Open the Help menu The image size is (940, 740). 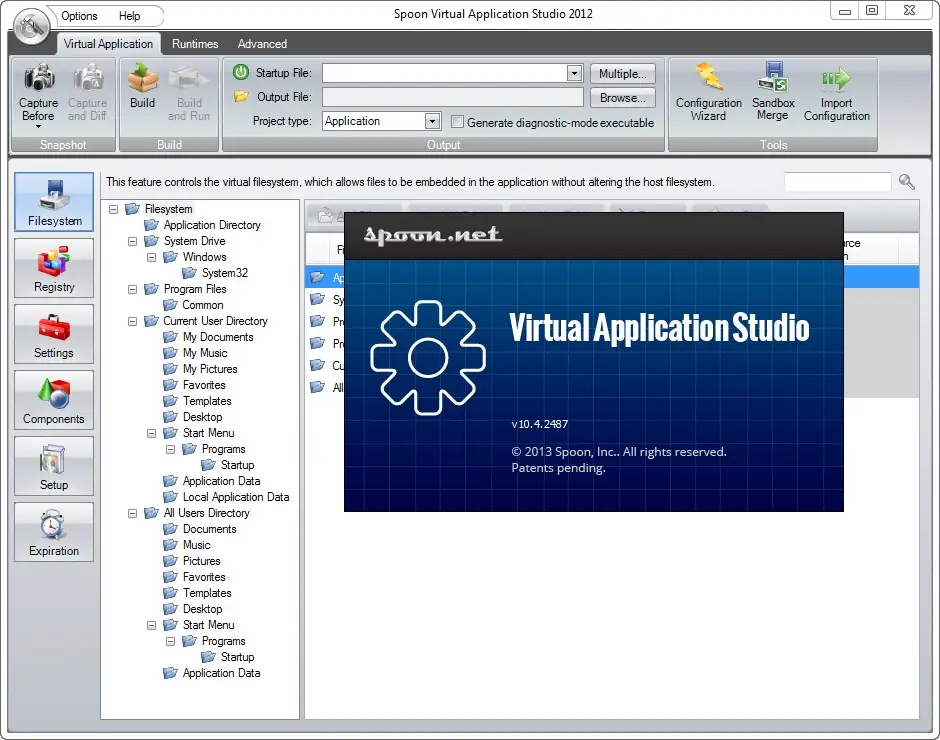tap(129, 16)
